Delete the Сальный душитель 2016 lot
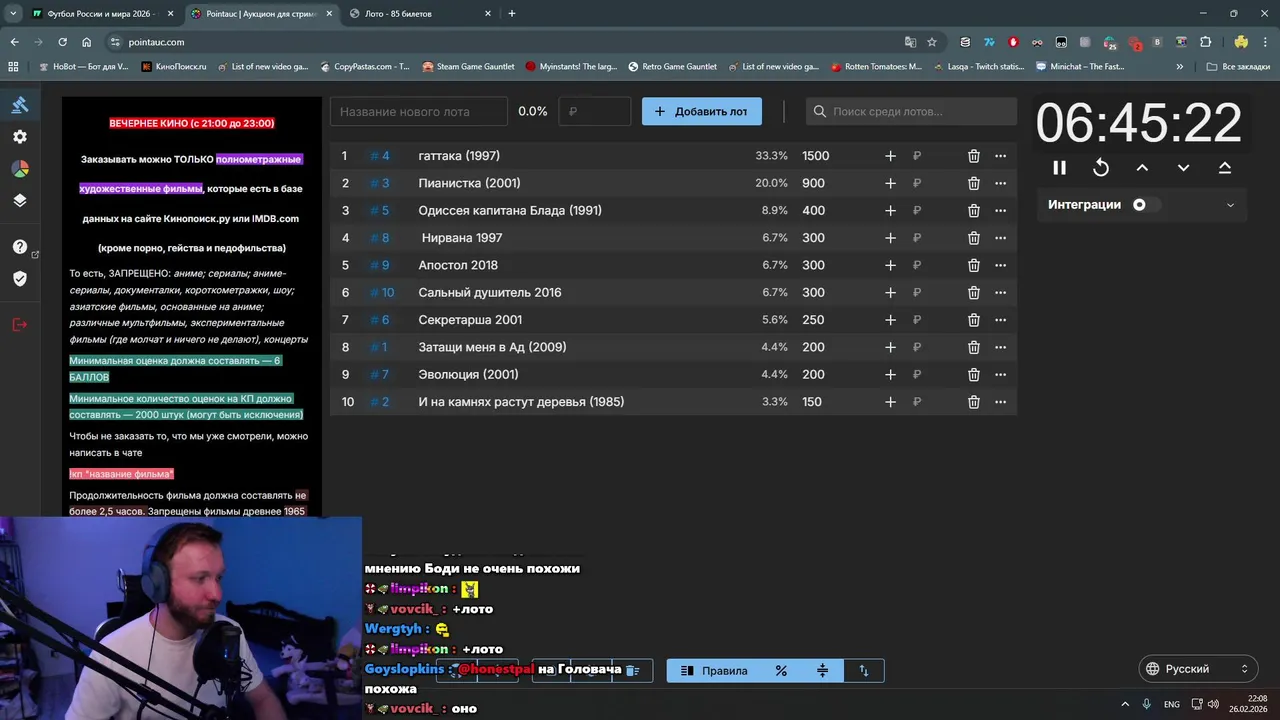Screen dimensions: 1280x720 pos(973,292)
